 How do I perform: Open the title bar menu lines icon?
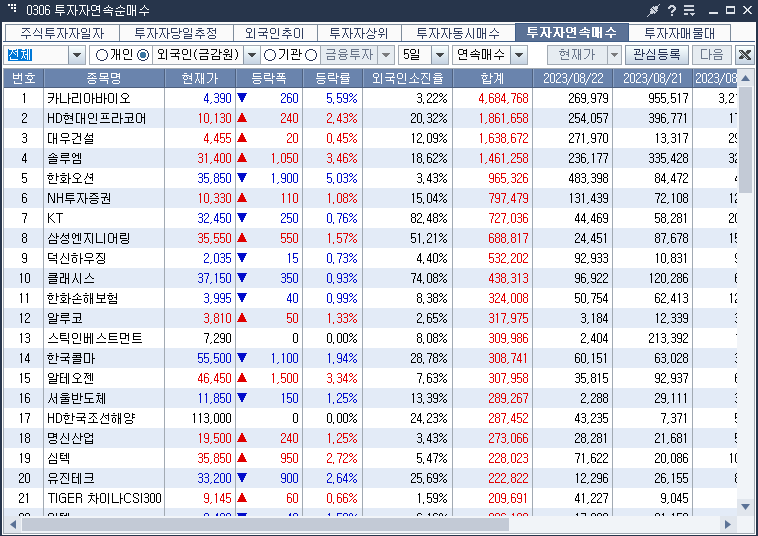click(689, 10)
